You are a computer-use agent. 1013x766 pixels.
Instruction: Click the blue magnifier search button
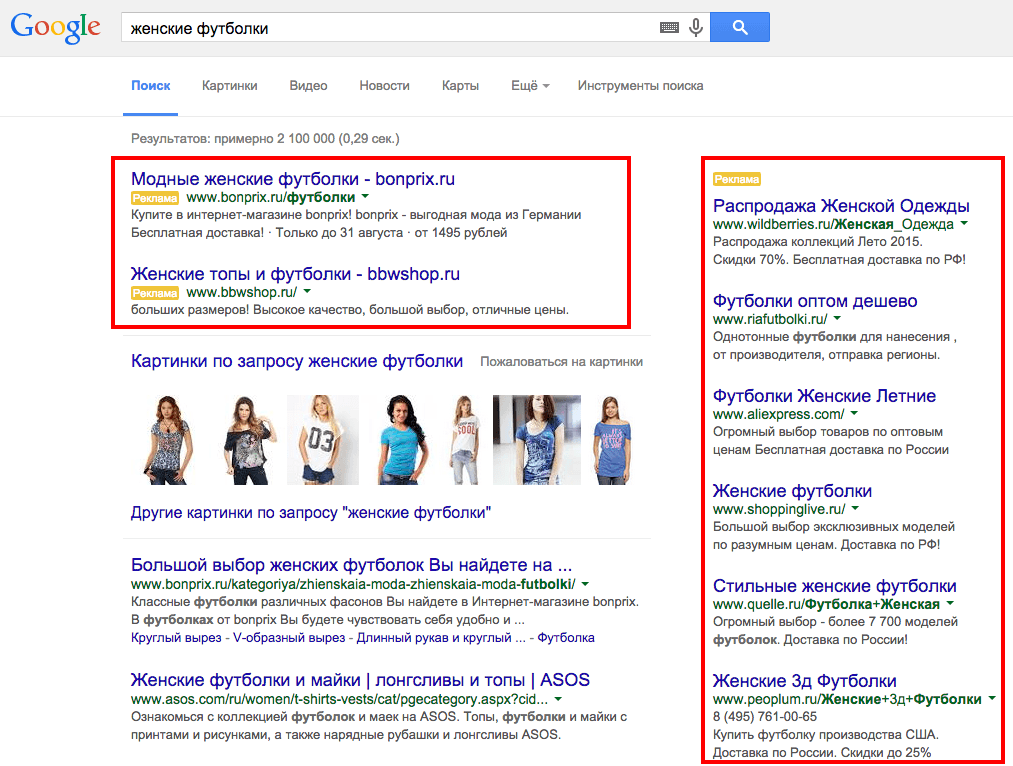click(x=740, y=27)
